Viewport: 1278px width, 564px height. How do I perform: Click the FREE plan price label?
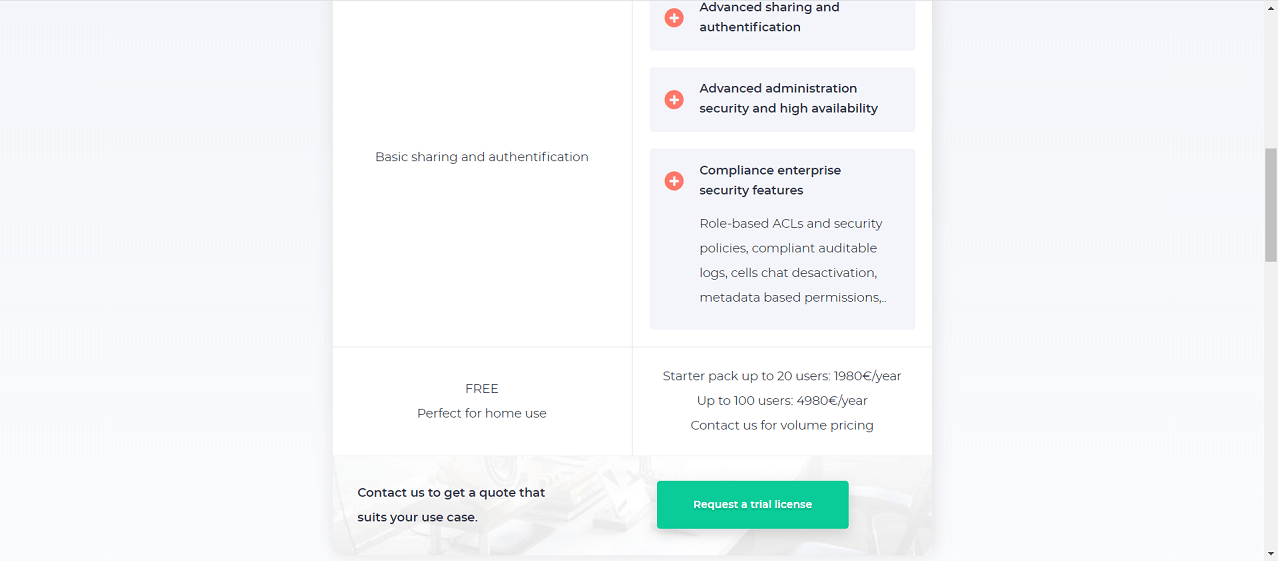[482, 389]
